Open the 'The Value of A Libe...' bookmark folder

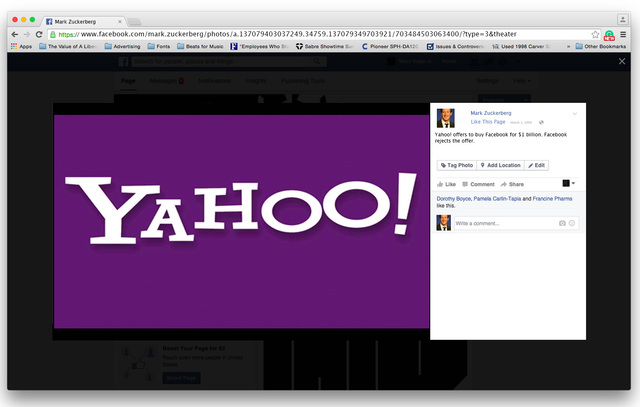point(67,46)
